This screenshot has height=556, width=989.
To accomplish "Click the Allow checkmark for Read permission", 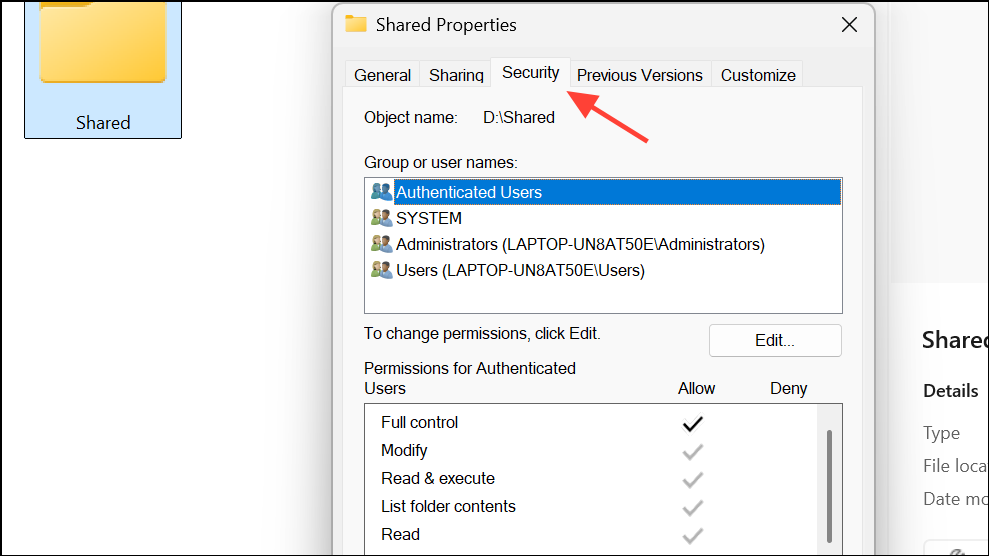I will (x=692, y=535).
